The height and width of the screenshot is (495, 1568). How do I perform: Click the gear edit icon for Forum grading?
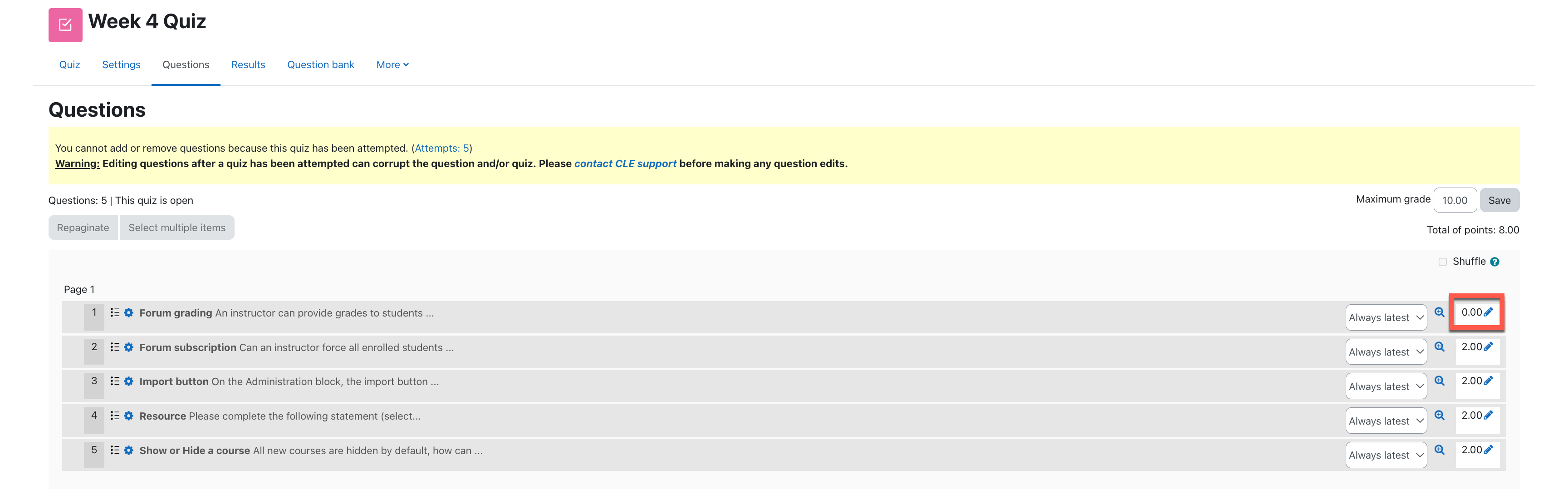coord(128,313)
